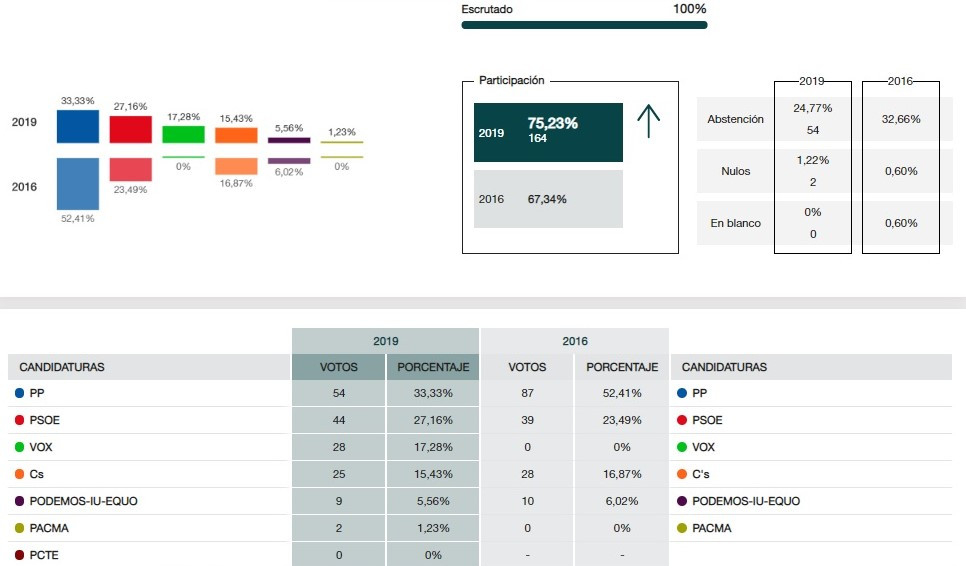Click the C's party name in right list
Screen dimensions: 966x566
pyautogui.click(x=700, y=474)
